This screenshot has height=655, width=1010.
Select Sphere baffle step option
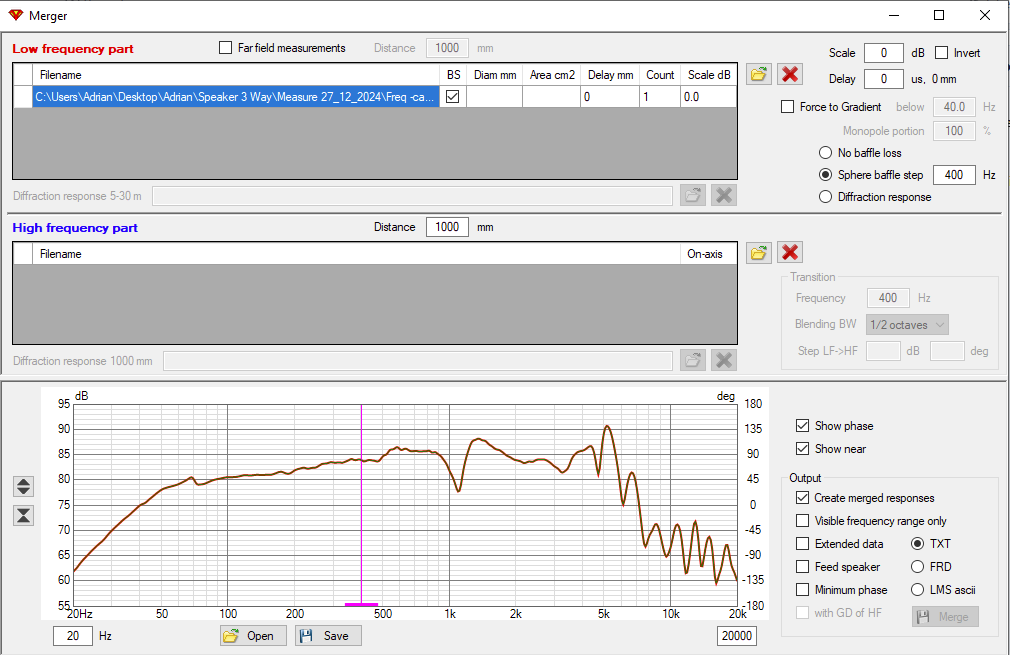click(825, 175)
